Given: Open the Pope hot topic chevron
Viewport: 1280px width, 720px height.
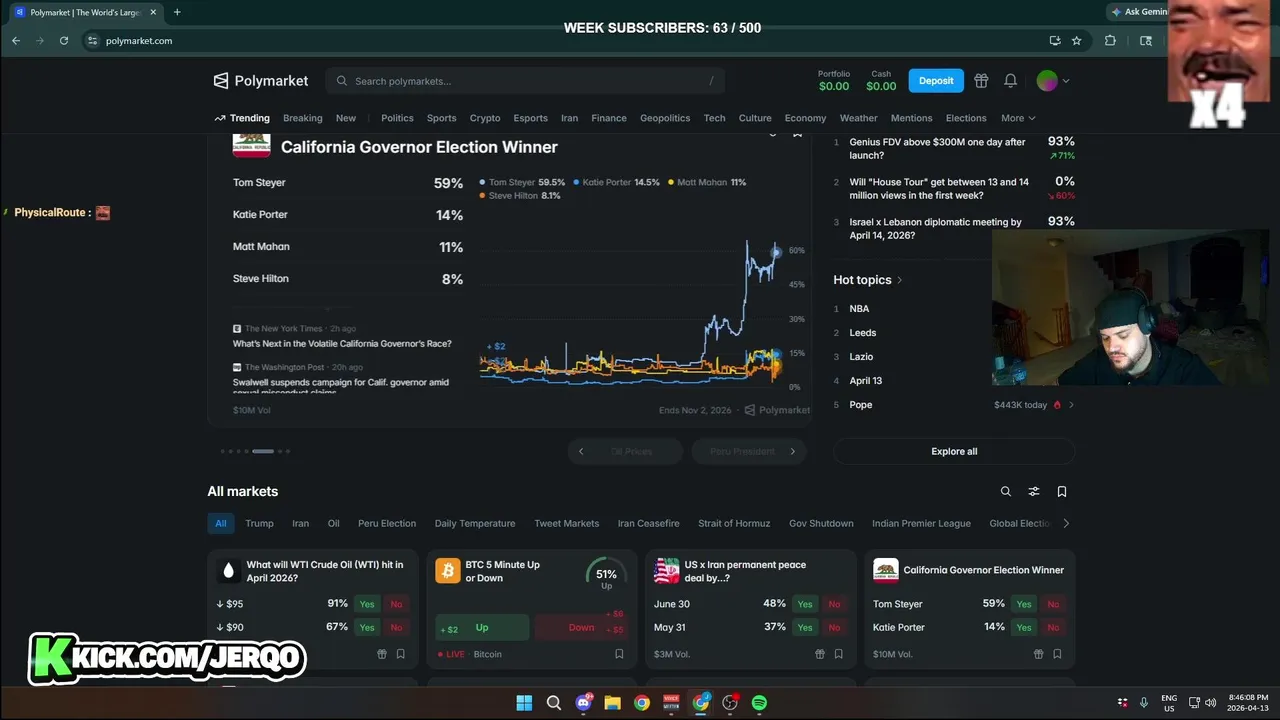Looking at the screenshot, I should click(x=1071, y=405).
